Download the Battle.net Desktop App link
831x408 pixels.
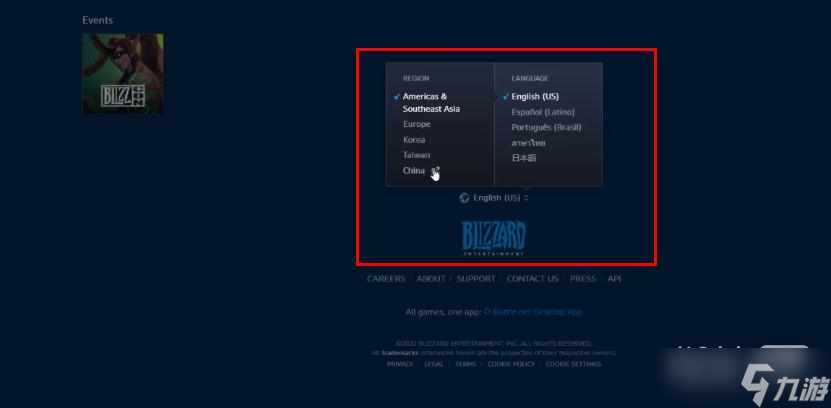[533, 312]
